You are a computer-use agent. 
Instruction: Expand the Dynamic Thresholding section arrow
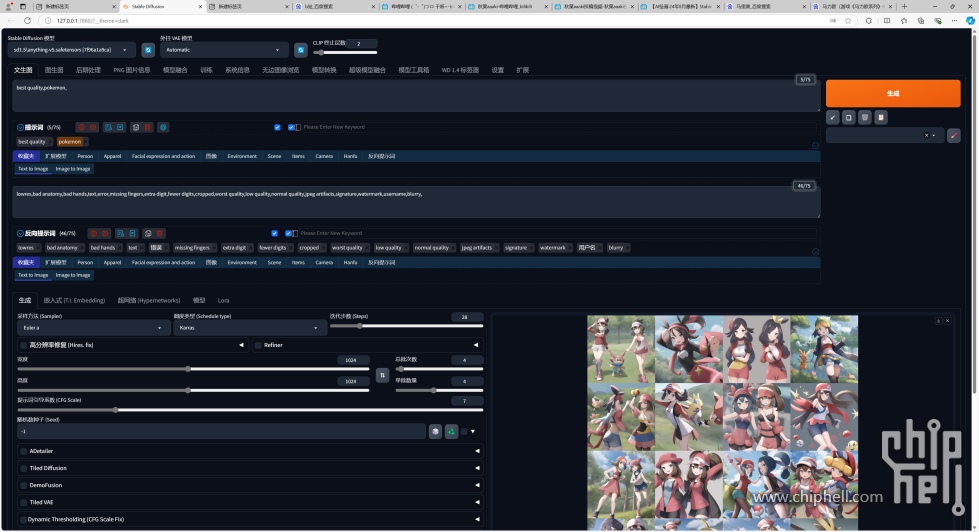478,520
